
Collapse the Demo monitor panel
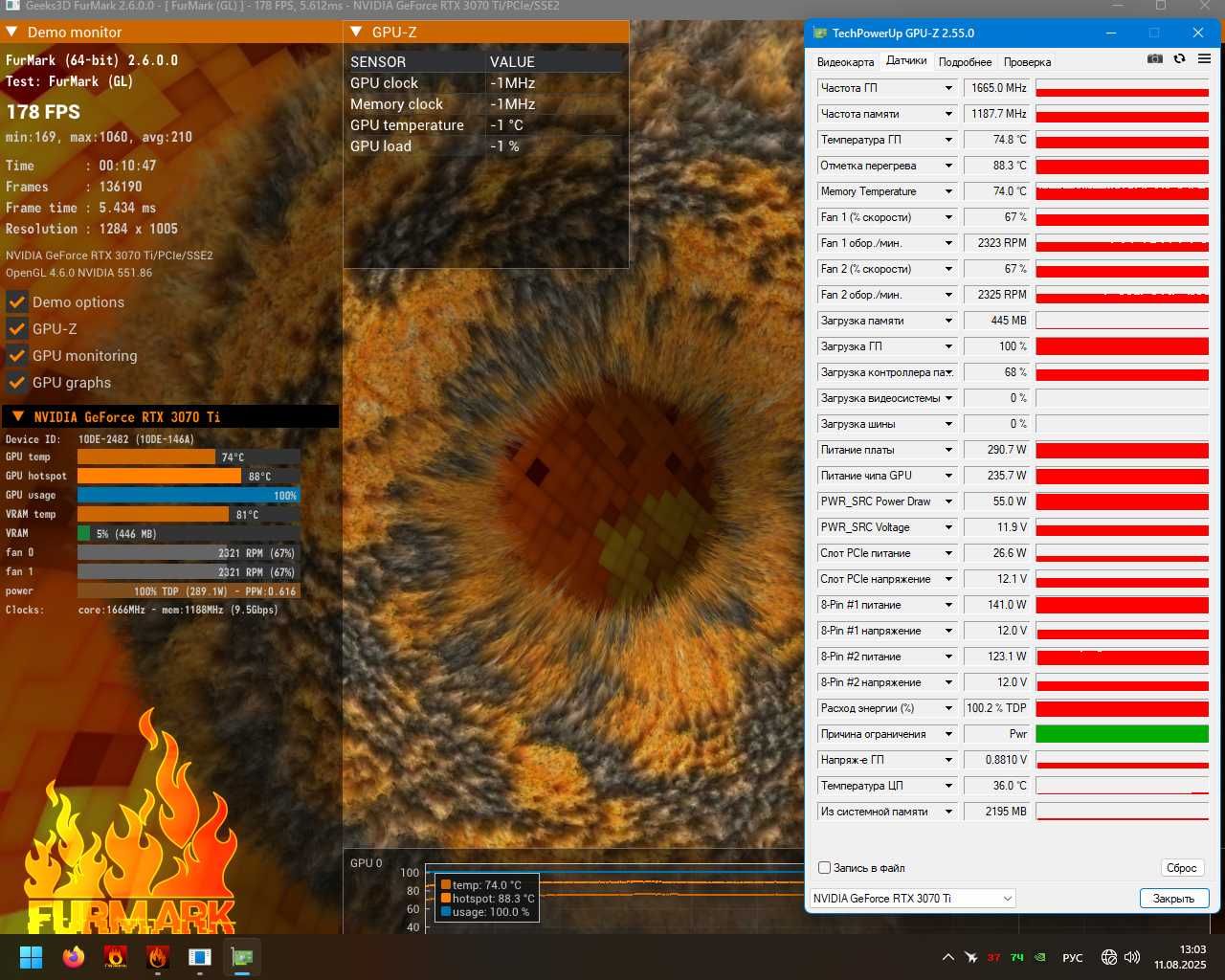[12, 32]
